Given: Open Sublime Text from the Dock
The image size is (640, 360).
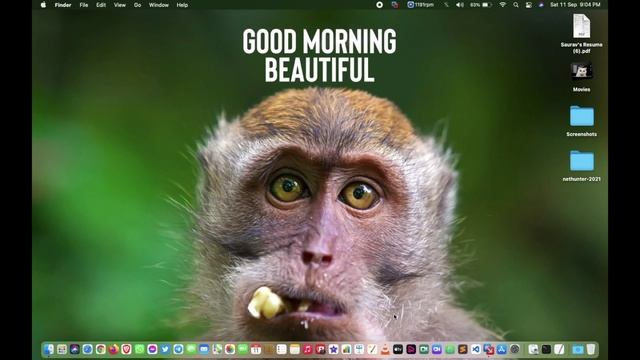Looking at the screenshot, I should (x=462, y=349).
